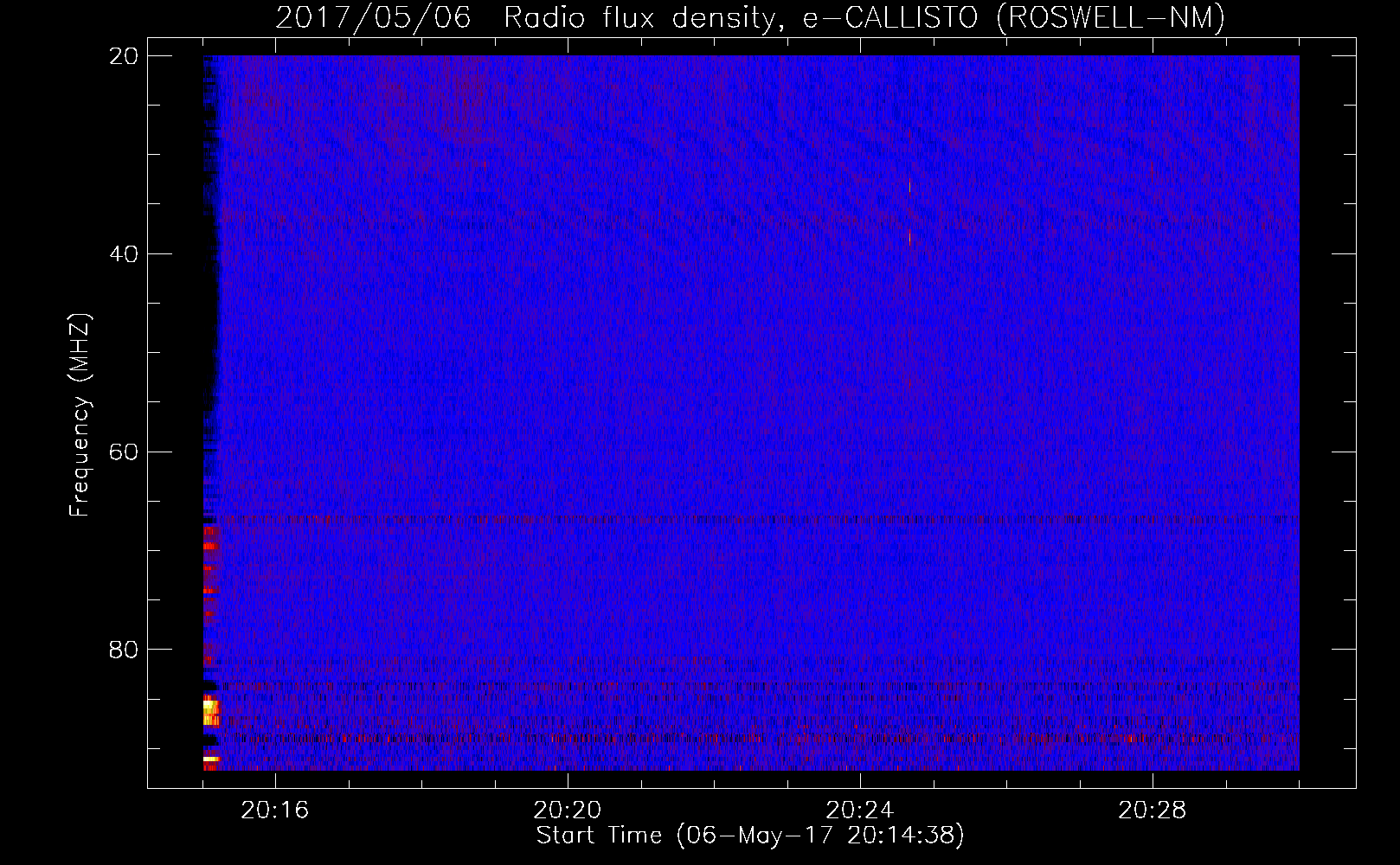This screenshot has width=1400, height=865.
Task: Click the '20:20' time tick label
Action: click(568, 811)
